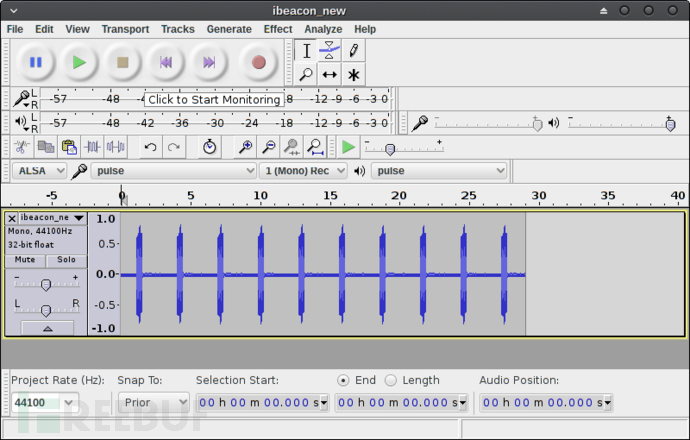Image resolution: width=690 pixels, height=440 pixels.
Task: Open the playback meter speaker menu
Action: tap(21, 122)
